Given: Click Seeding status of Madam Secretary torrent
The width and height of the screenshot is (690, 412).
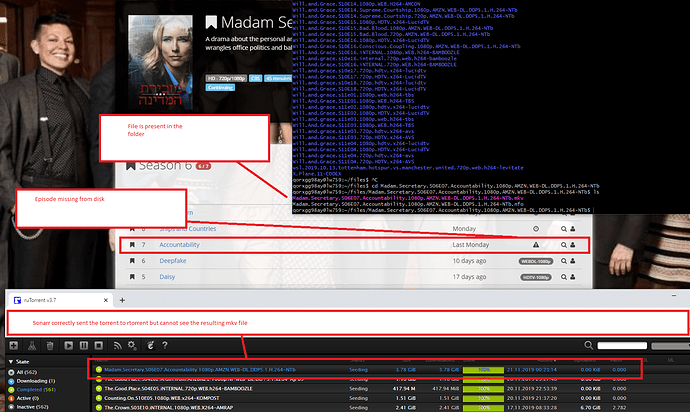Looking at the screenshot, I should (x=358, y=370).
